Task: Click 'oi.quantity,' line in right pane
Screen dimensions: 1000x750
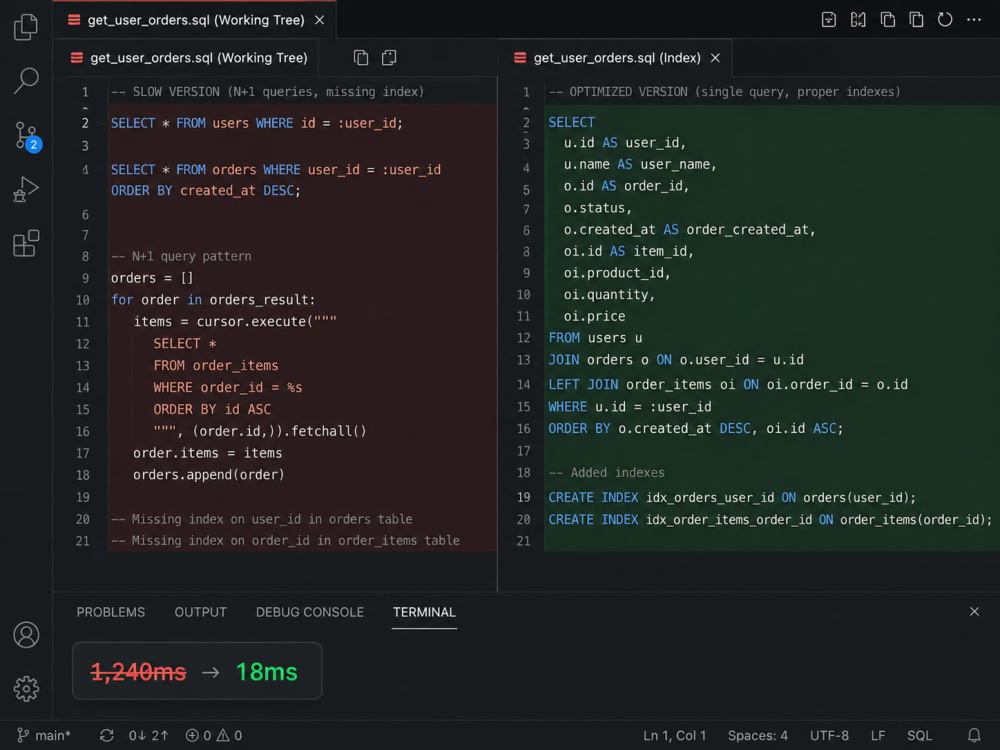Action: (609, 295)
